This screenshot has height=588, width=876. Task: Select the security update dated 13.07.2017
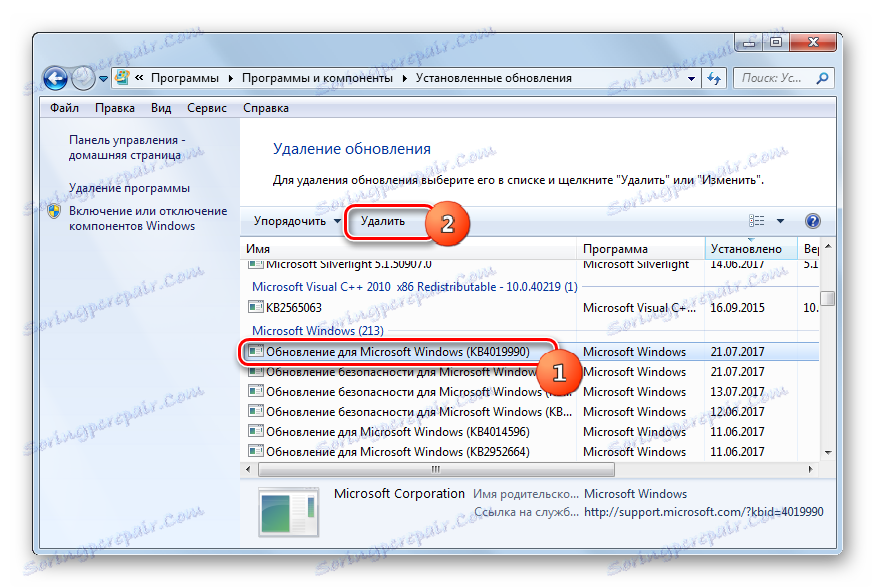(532, 392)
